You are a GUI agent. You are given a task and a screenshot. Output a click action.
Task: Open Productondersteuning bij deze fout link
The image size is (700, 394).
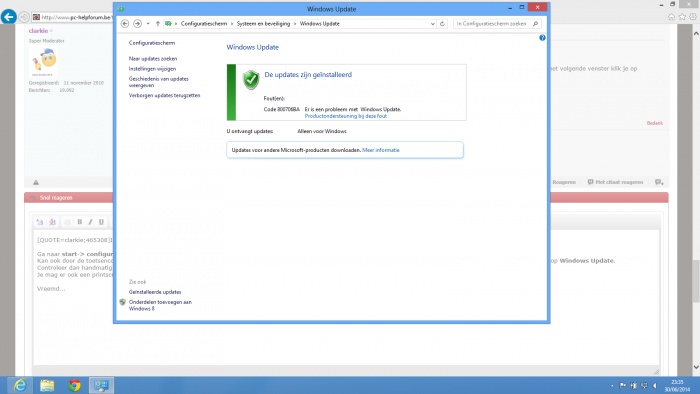coord(346,116)
